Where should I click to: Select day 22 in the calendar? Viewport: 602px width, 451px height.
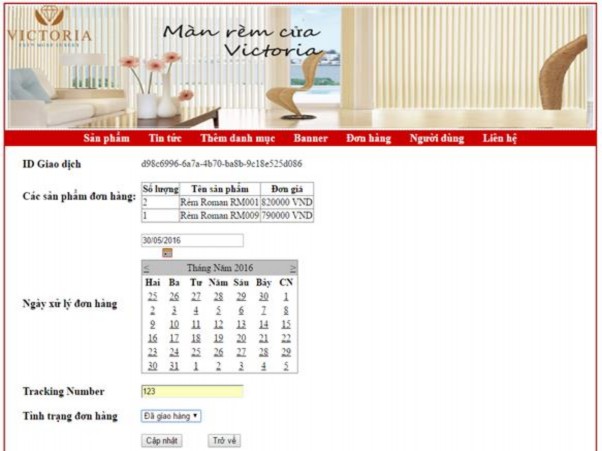click(x=286, y=338)
